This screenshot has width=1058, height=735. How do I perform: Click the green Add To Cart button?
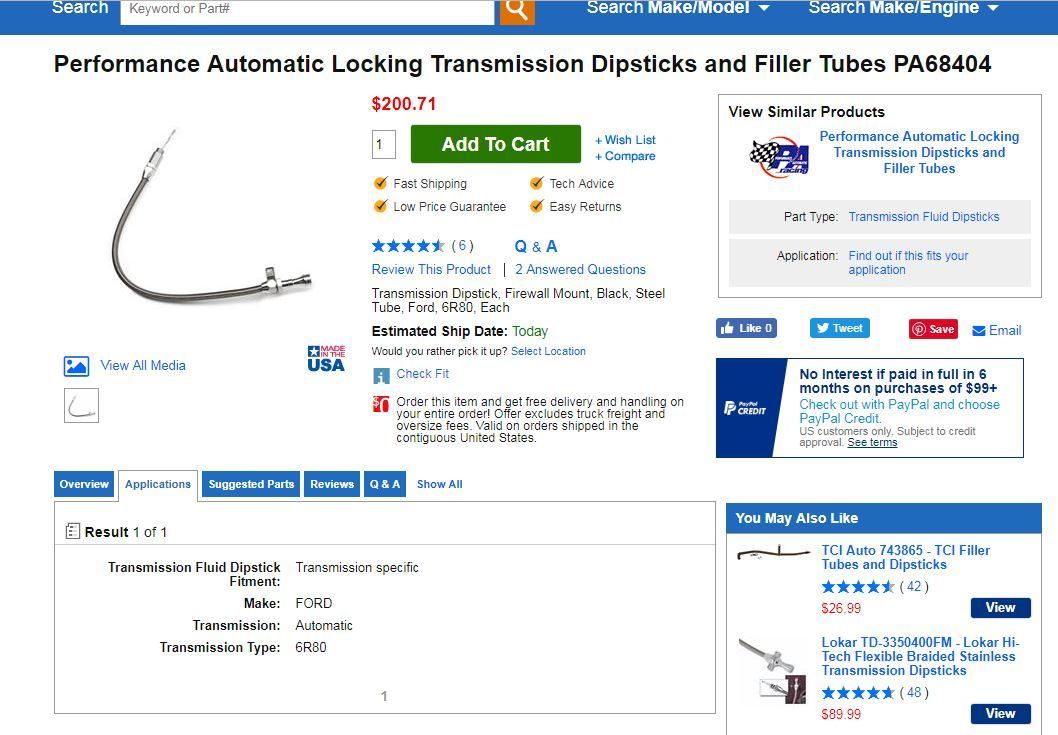tap(495, 144)
